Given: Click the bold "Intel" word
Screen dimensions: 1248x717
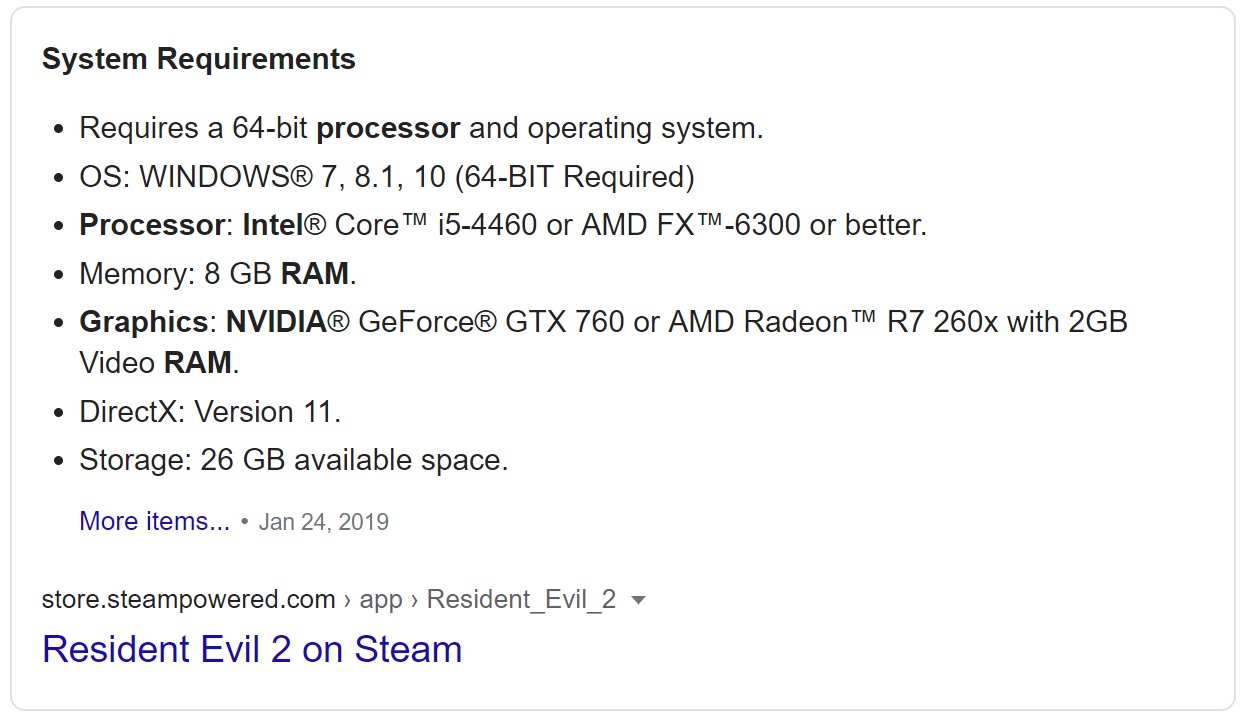Looking at the screenshot, I should (x=271, y=225).
